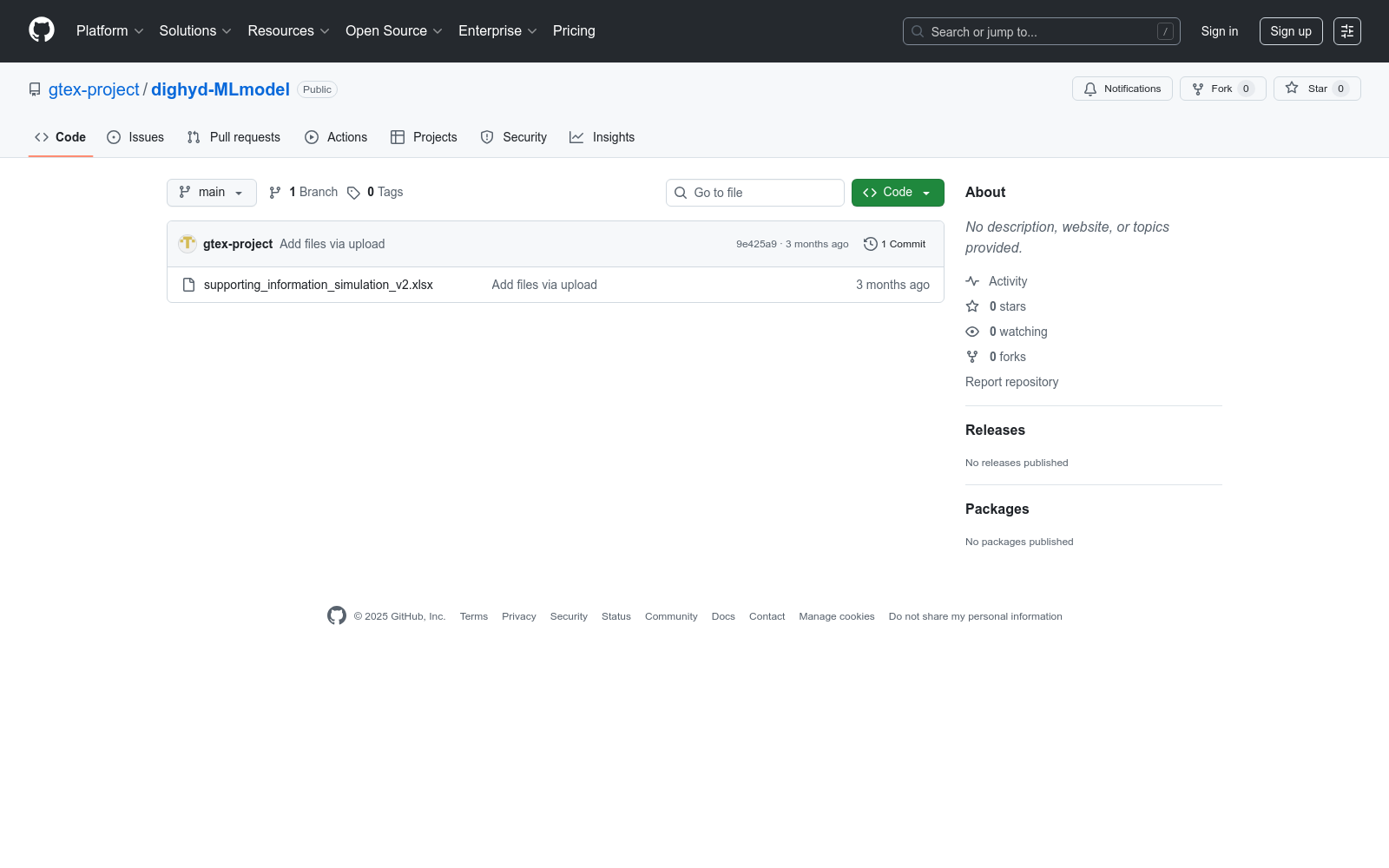Click the Sign up button

(x=1291, y=31)
